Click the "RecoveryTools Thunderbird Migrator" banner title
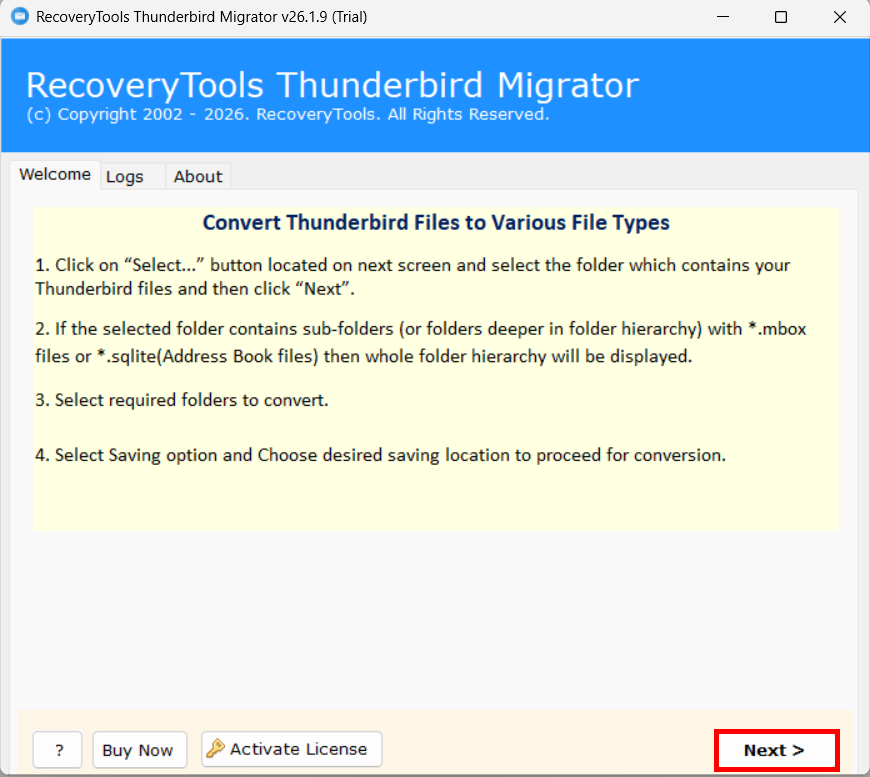This screenshot has width=870, height=777. click(332, 85)
